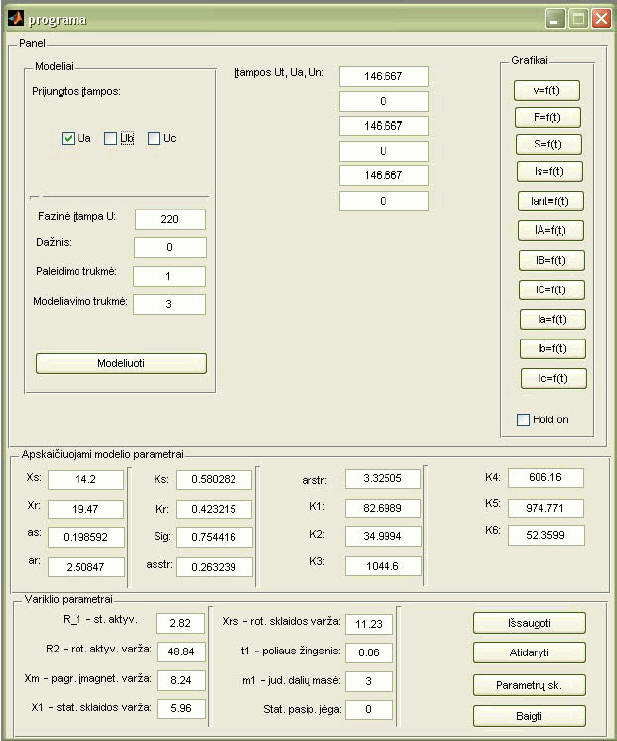The width and height of the screenshot is (617, 741).
Task: Click the Fazinė įtampa U field (220)
Action: click(x=170, y=219)
